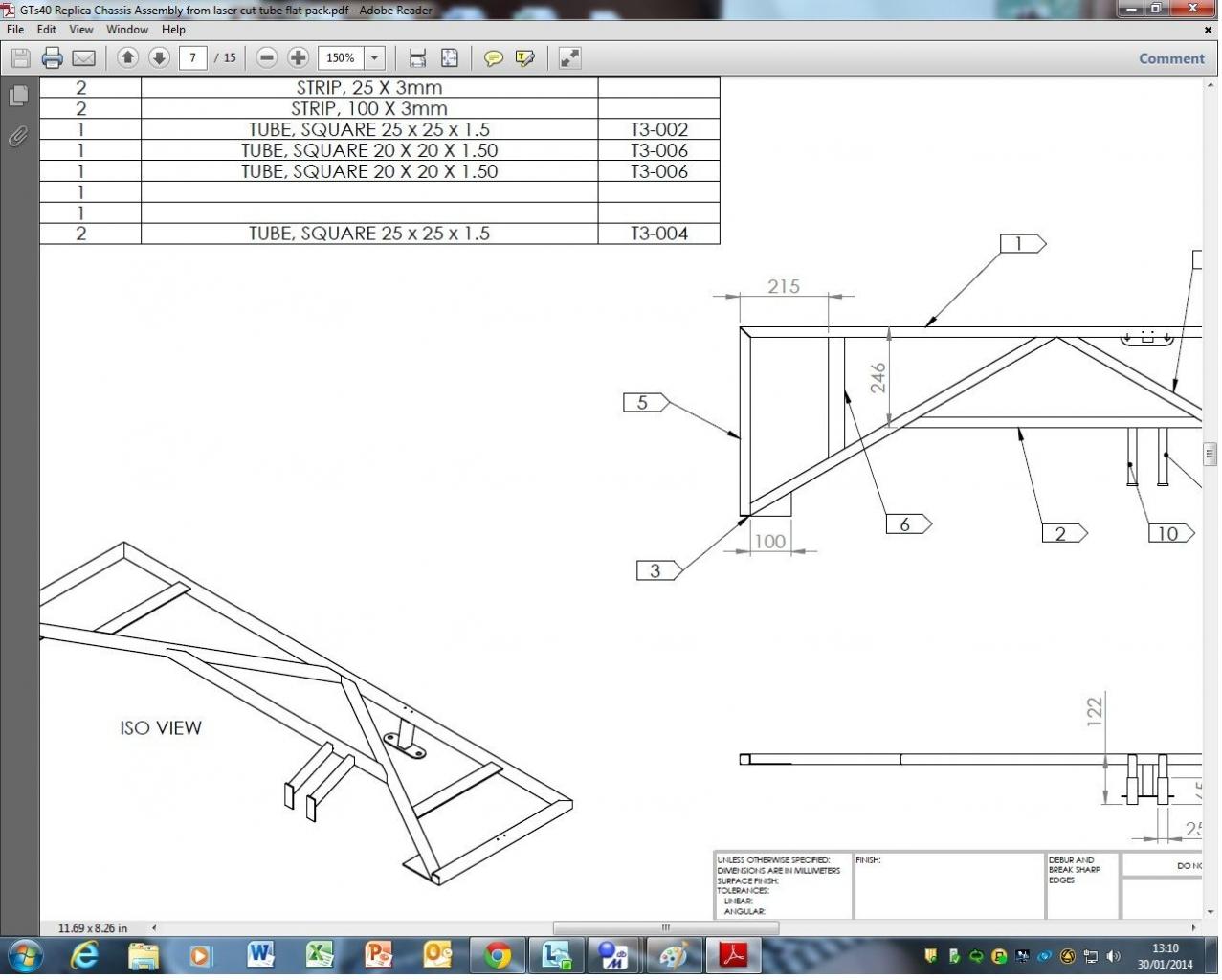Image resolution: width=1222 pixels, height=980 pixels.
Task: Click the 215 dimension on the drawing
Action: point(784,286)
